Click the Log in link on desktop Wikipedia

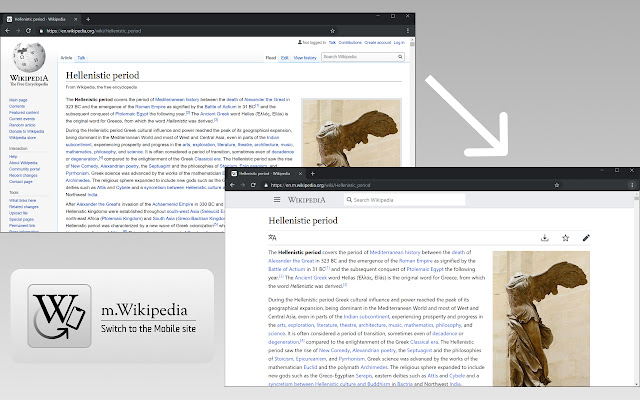point(399,42)
